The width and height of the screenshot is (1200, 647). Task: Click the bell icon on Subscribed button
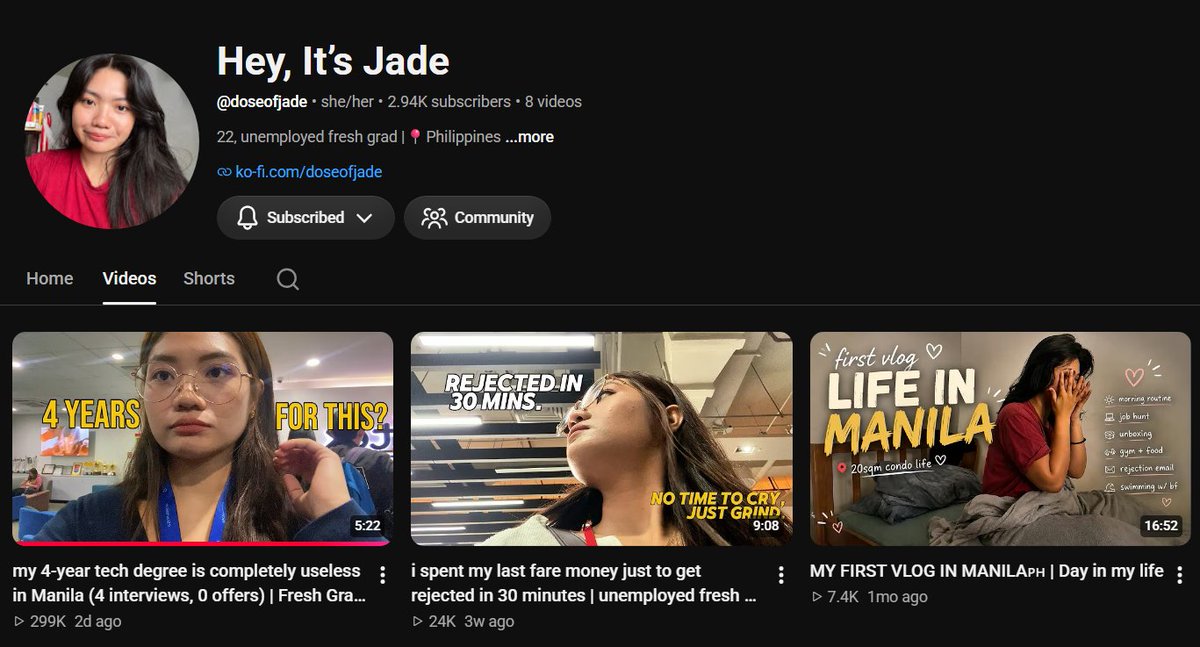[x=247, y=218]
